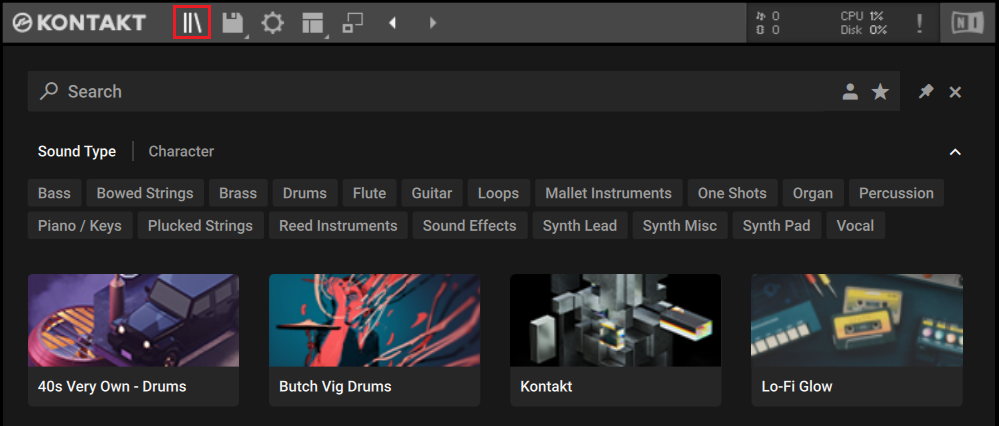Select the Reed Instruments tag
999x426 pixels.
(x=338, y=225)
